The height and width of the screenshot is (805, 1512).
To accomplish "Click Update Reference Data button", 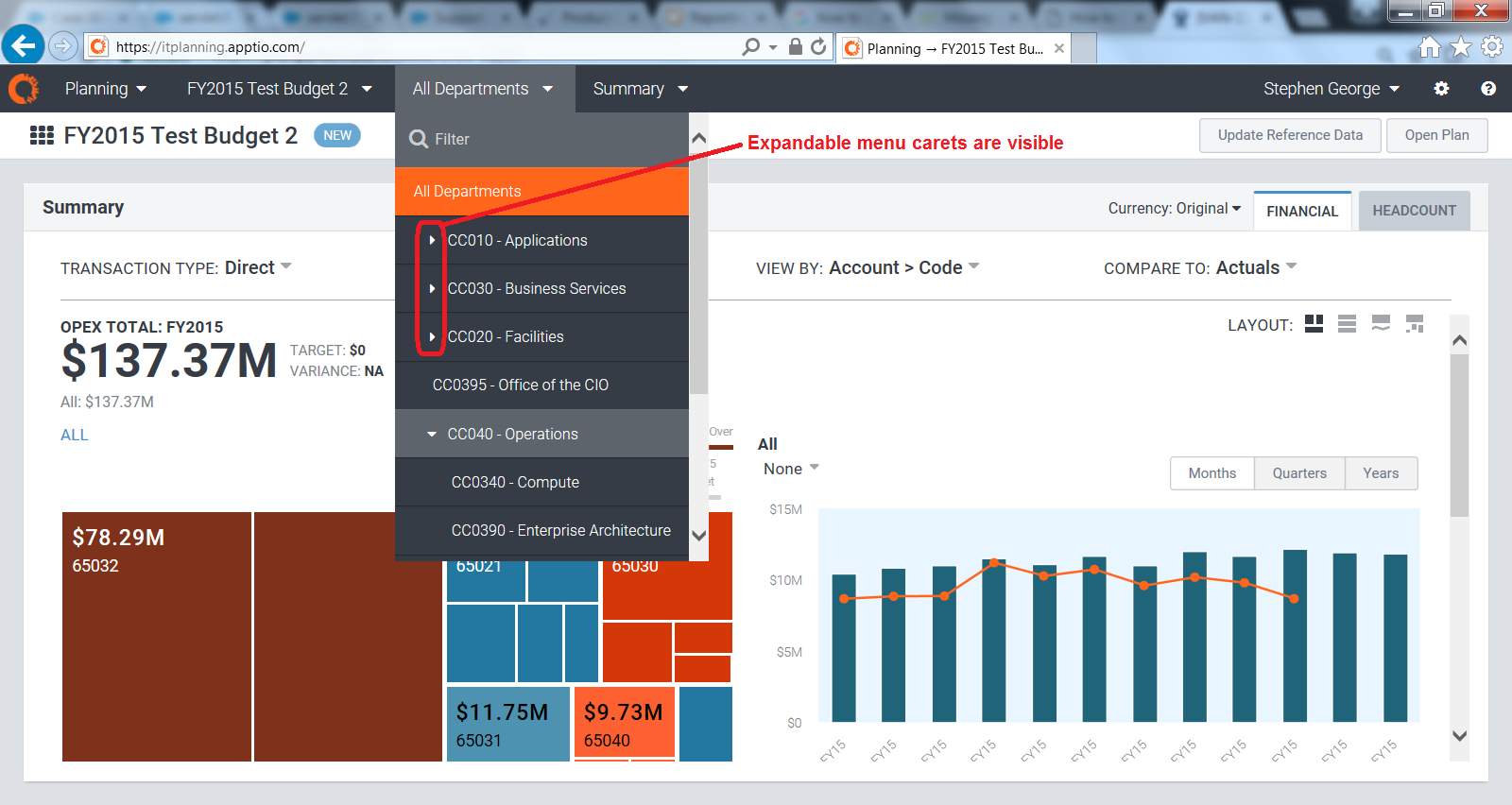I will click(1290, 135).
